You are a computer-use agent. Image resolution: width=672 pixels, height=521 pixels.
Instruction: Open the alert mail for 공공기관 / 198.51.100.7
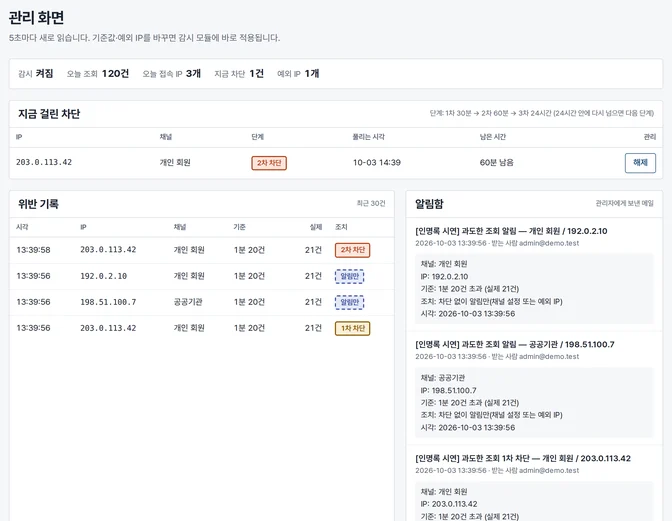click(x=515, y=344)
